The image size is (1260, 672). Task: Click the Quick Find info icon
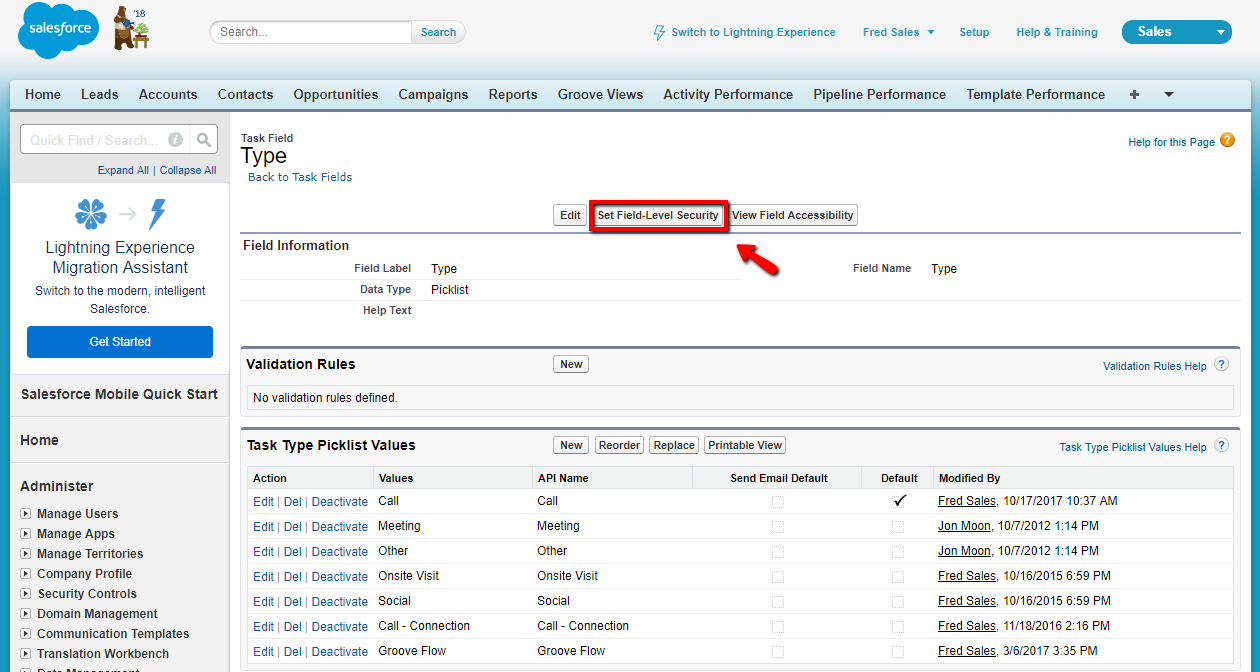coord(176,140)
